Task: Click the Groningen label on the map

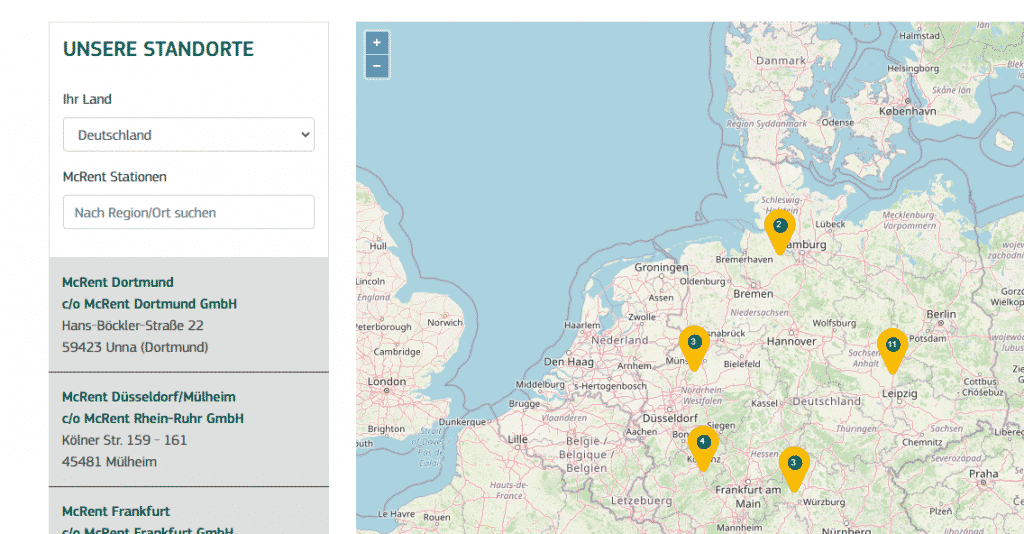Action: pyautogui.click(x=661, y=268)
